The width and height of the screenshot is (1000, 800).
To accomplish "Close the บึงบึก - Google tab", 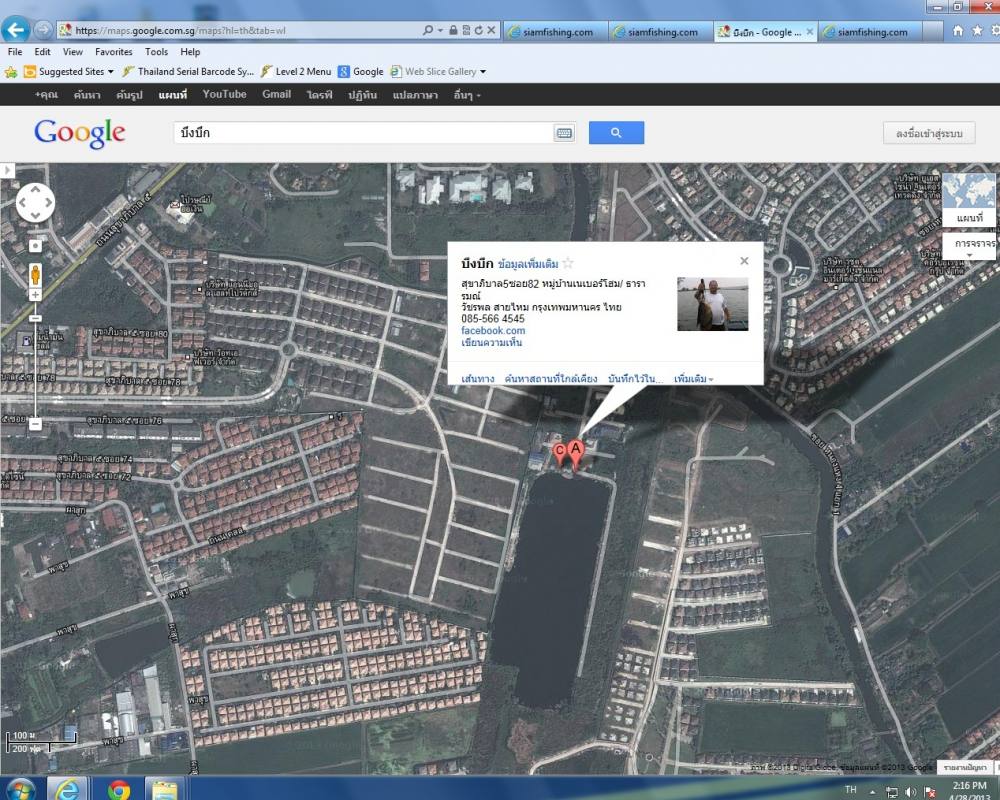I will point(809,32).
